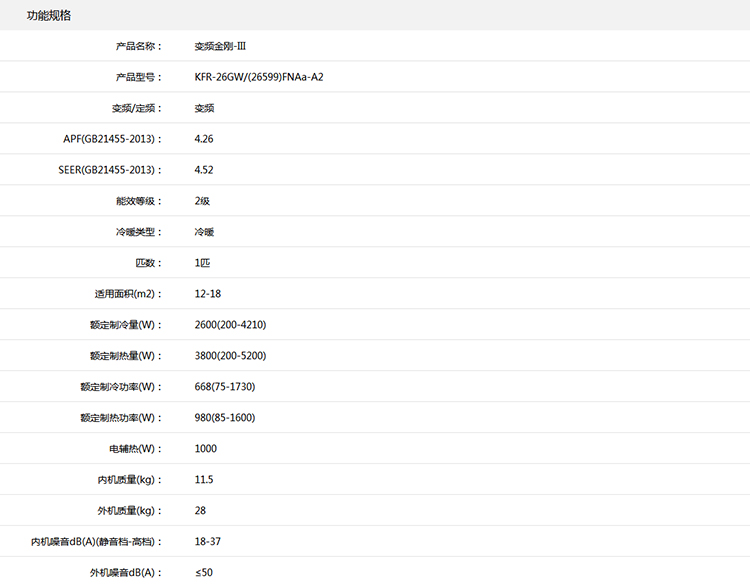Select the indoor noise value 18-37
The width and height of the screenshot is (750, 585).
click(x=208, y=541)
